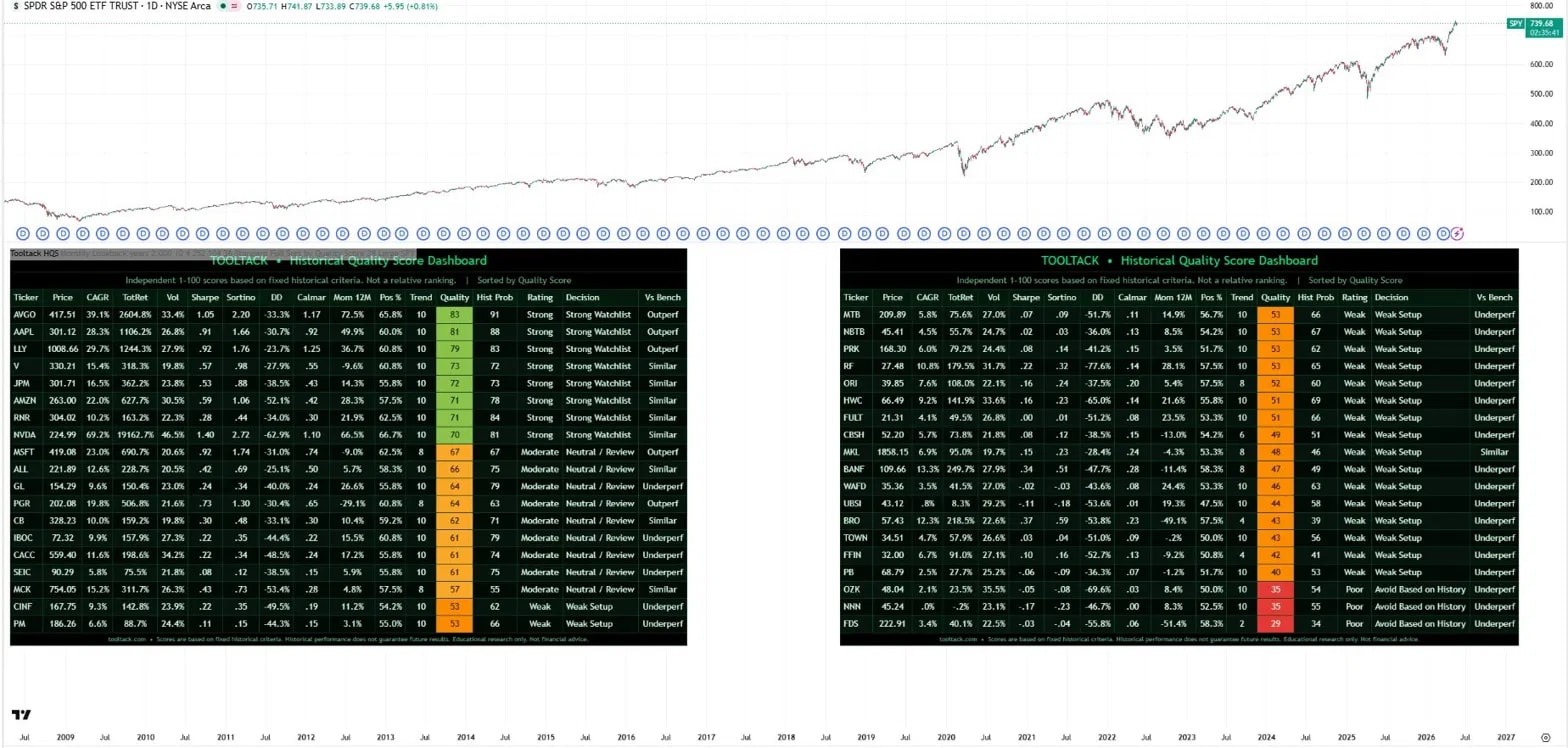Click the green SPY price-axis label
This screenshot has width=1568, height=748.
click(1517, 23)
